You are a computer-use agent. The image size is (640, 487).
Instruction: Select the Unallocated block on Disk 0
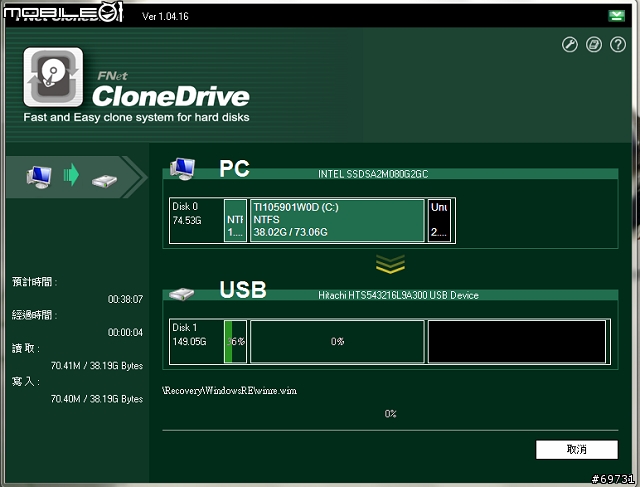tap(439, 220)
